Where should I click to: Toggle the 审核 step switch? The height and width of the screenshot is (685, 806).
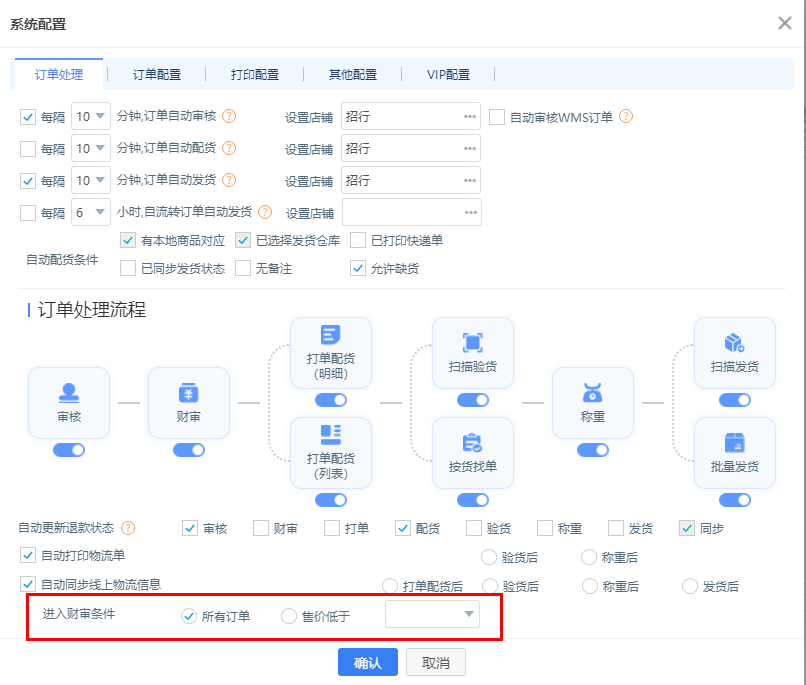tap(69, 450)
